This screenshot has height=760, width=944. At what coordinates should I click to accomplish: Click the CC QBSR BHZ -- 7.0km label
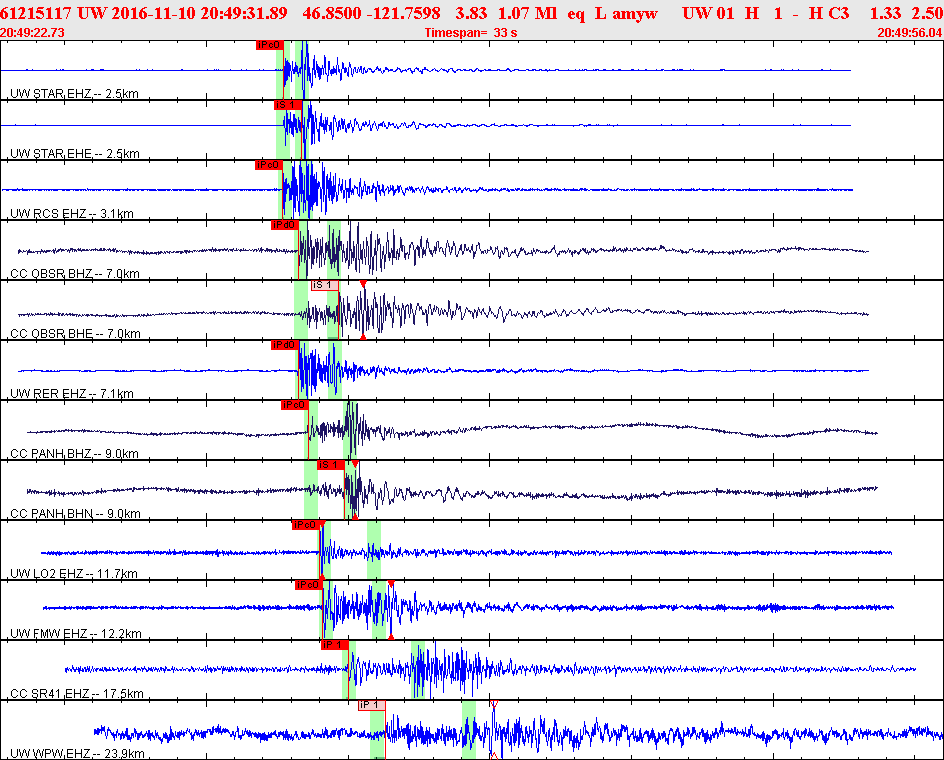point(75,274)
